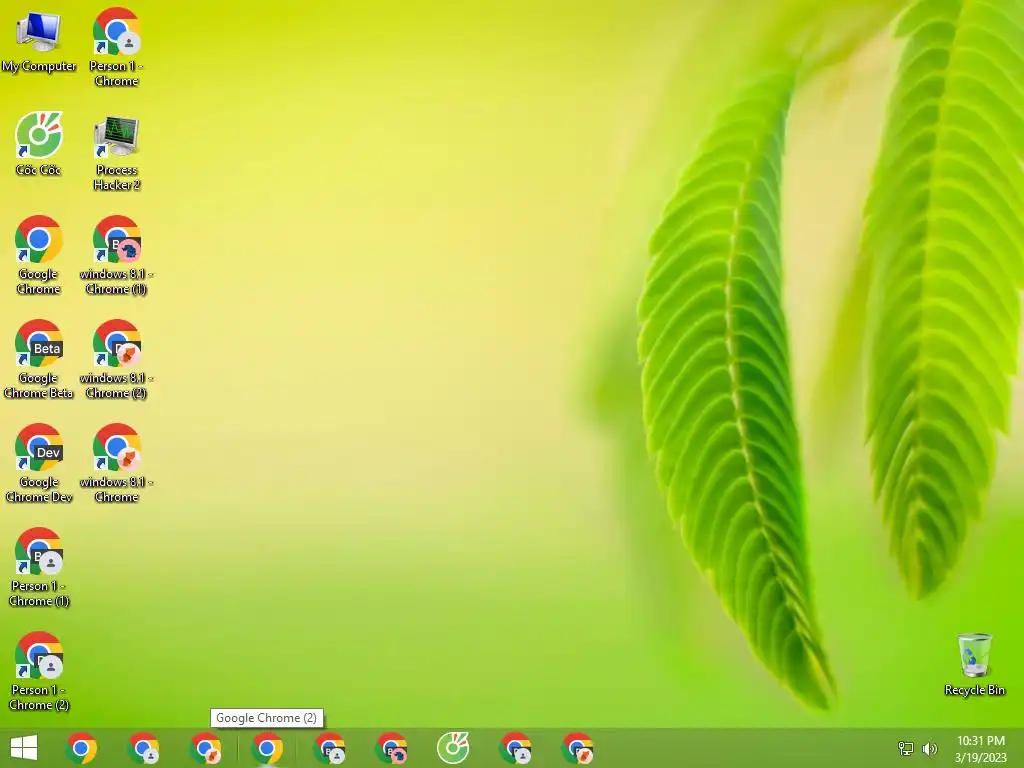1024x768 pixels.
Task: Select the Person 1 - Chrome (2) shortcut
Action: [39, 671]
